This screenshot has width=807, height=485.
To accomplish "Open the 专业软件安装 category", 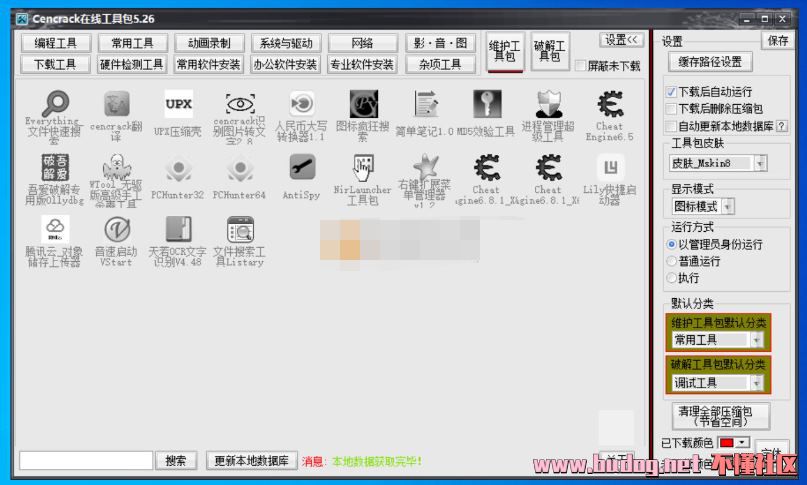I will tap(362, 64).
